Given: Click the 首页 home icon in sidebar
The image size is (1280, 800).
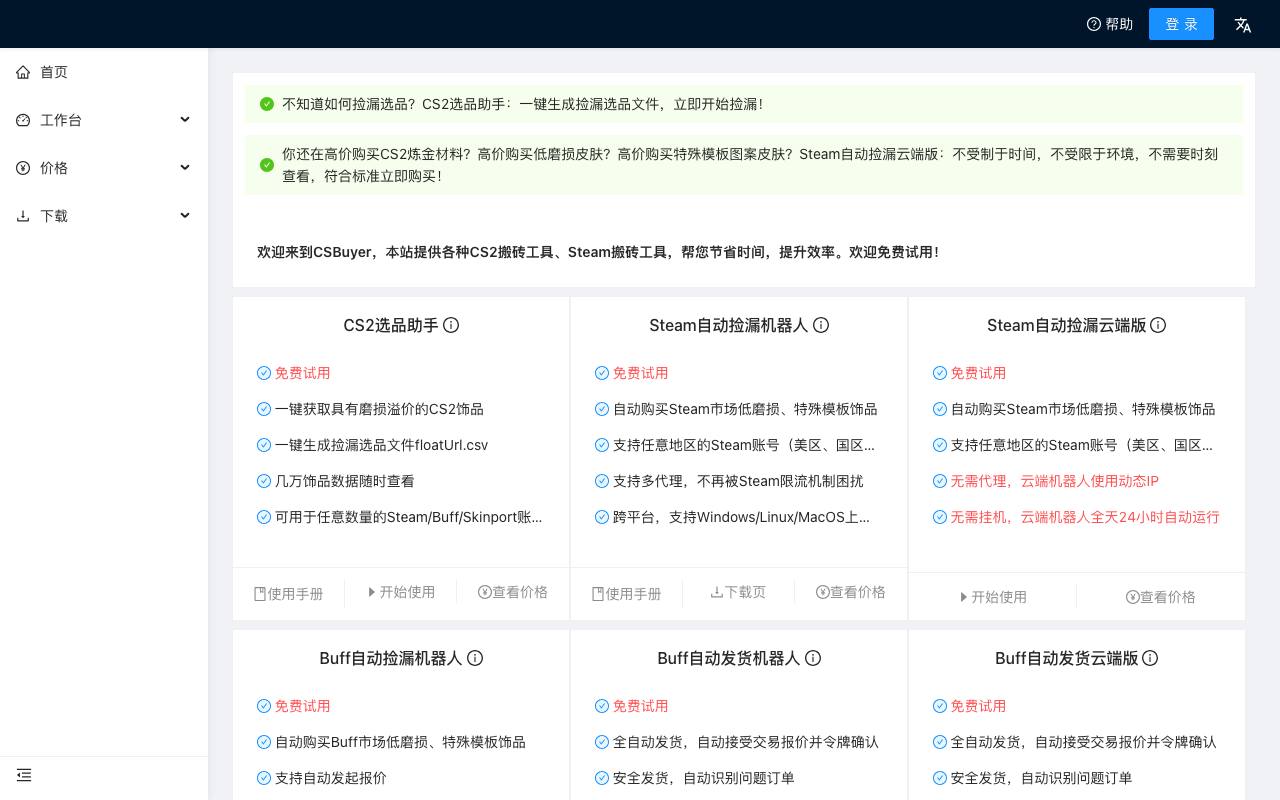Looking at the screenshot, I should (x=23, y=72).
